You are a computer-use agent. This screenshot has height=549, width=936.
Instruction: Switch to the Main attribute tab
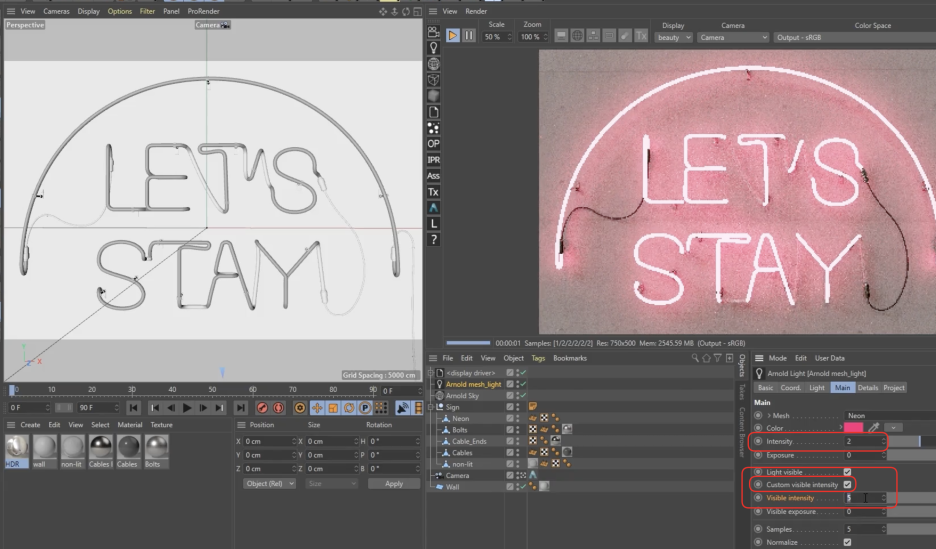pyautogui.click(x=842, y=388)
